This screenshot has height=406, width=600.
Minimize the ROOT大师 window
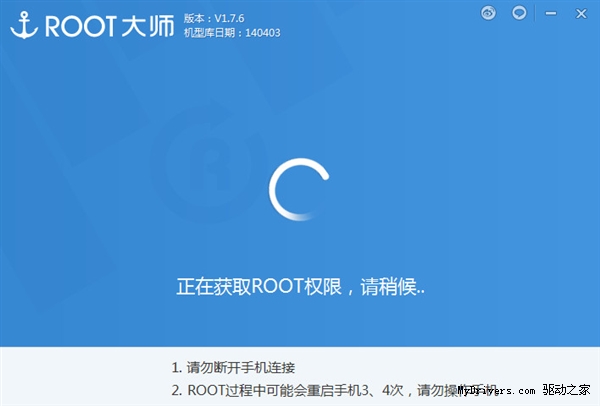(x=551, y=13)
